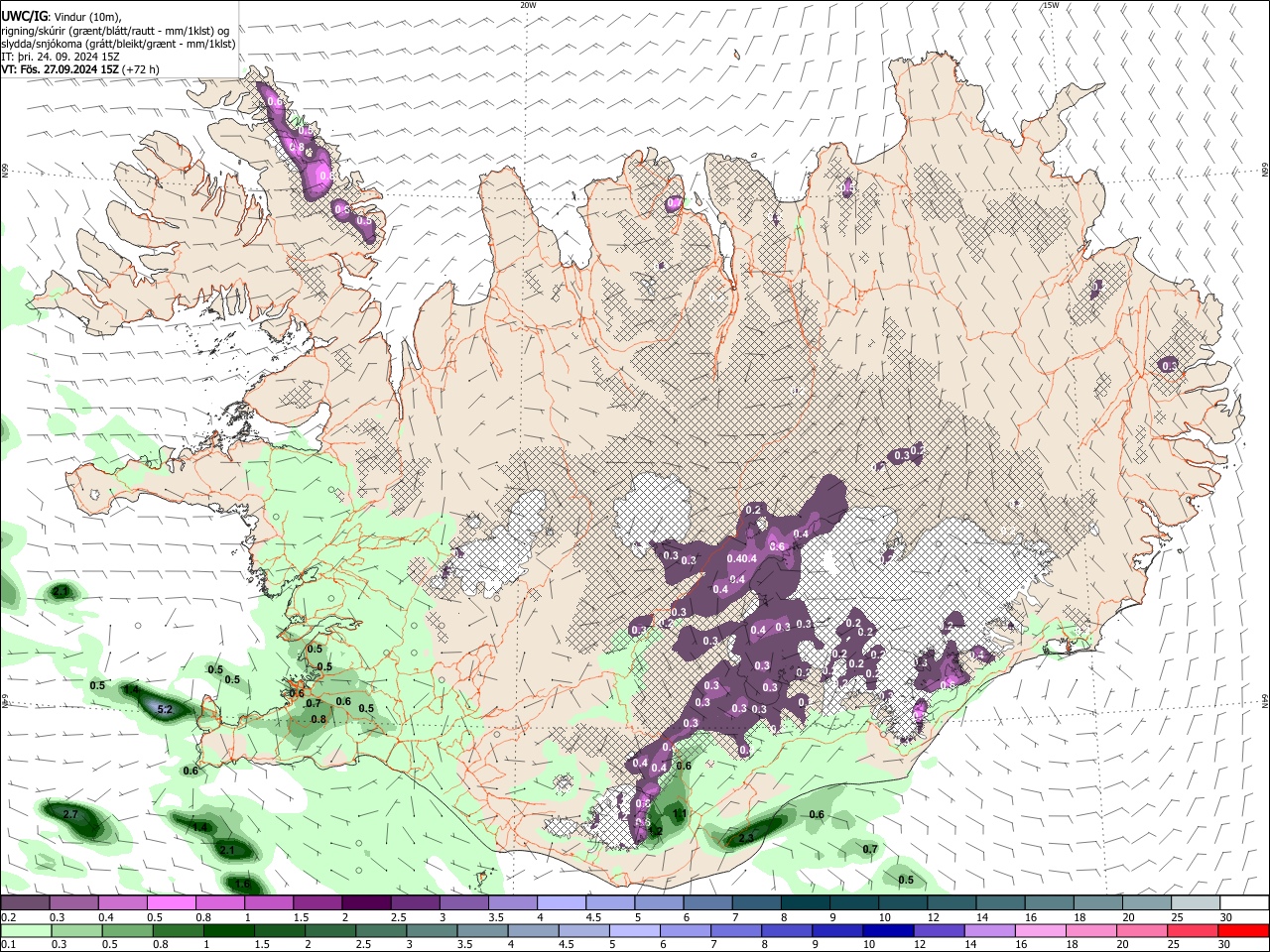Click the 15W longitude label

(1051, 5)
